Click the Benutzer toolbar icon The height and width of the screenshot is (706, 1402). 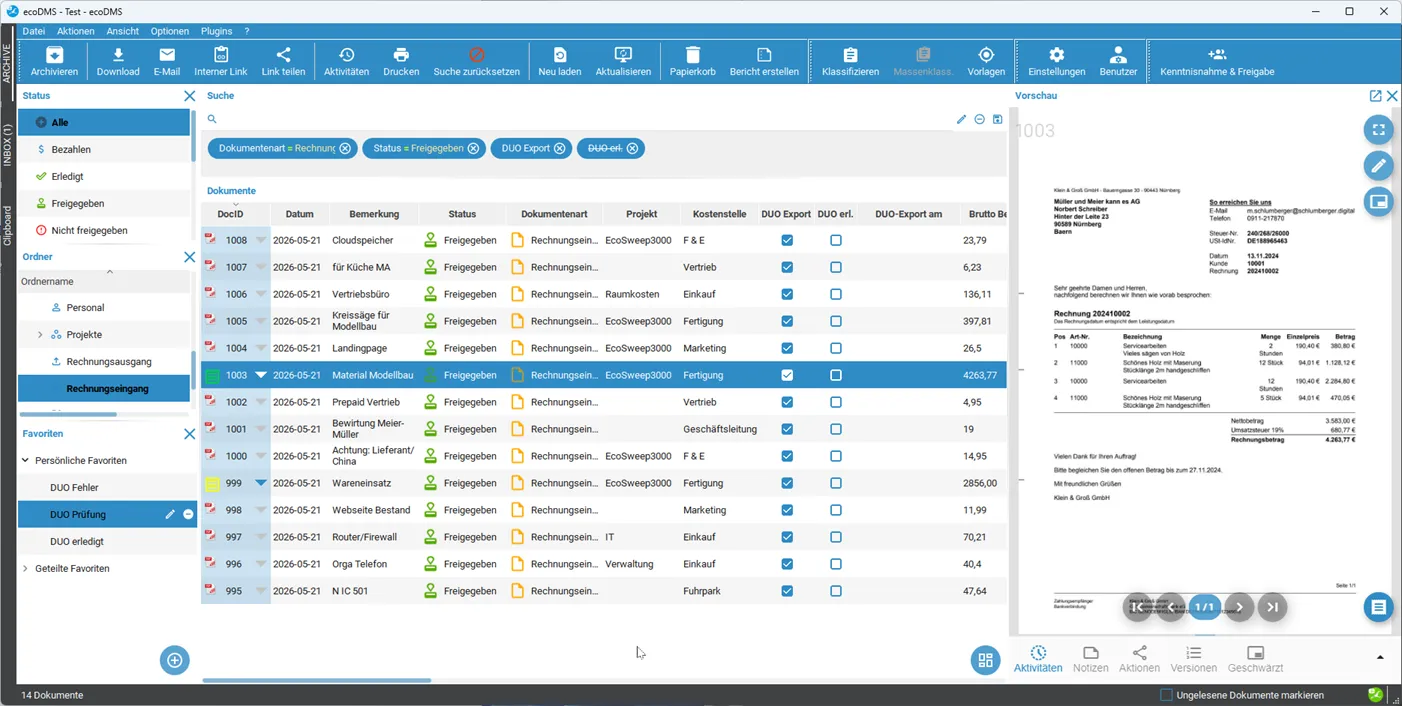1118,61
